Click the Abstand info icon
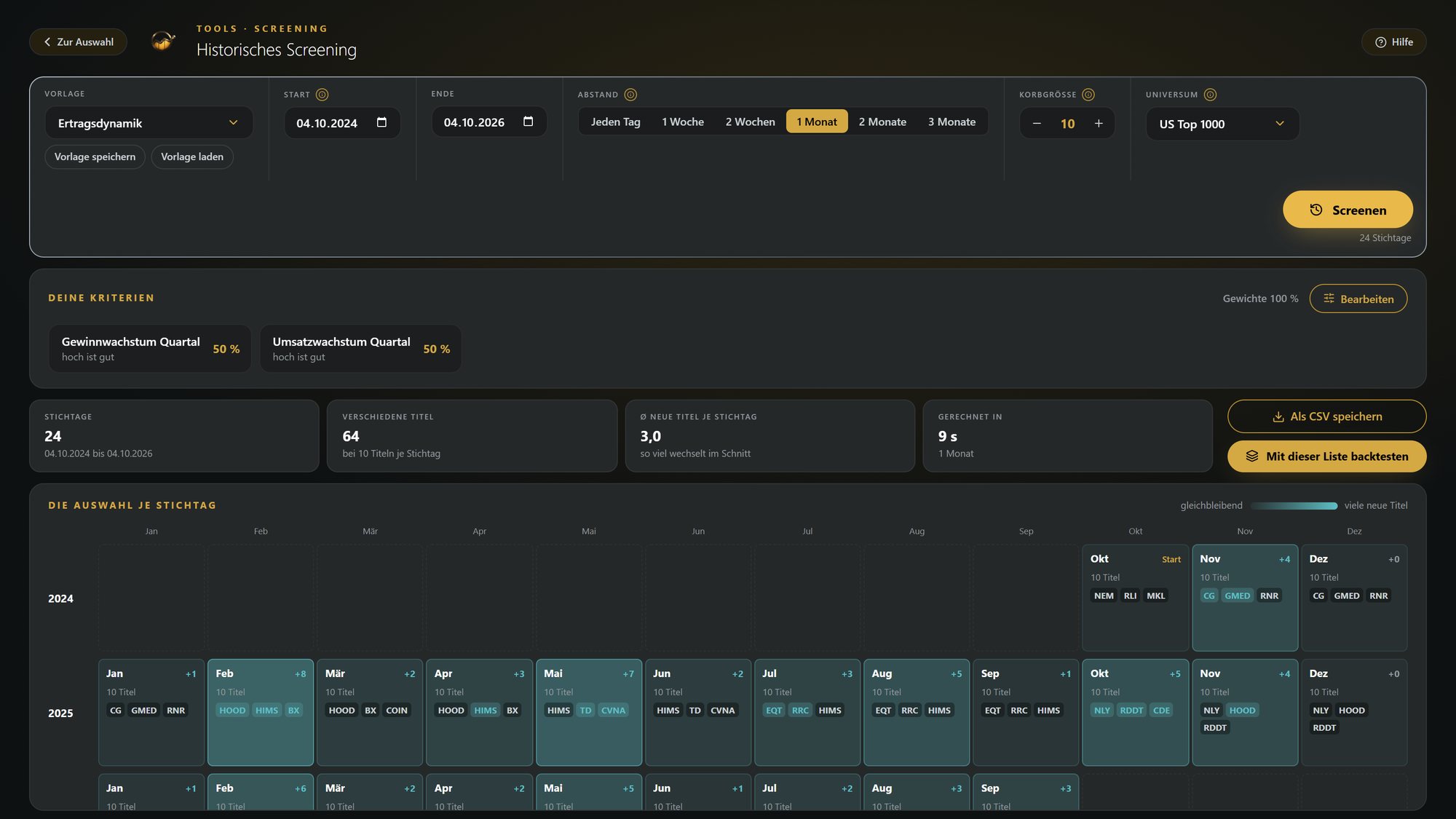The height and width of the screenshot is (819, 1456). click(x=630, y=95)
